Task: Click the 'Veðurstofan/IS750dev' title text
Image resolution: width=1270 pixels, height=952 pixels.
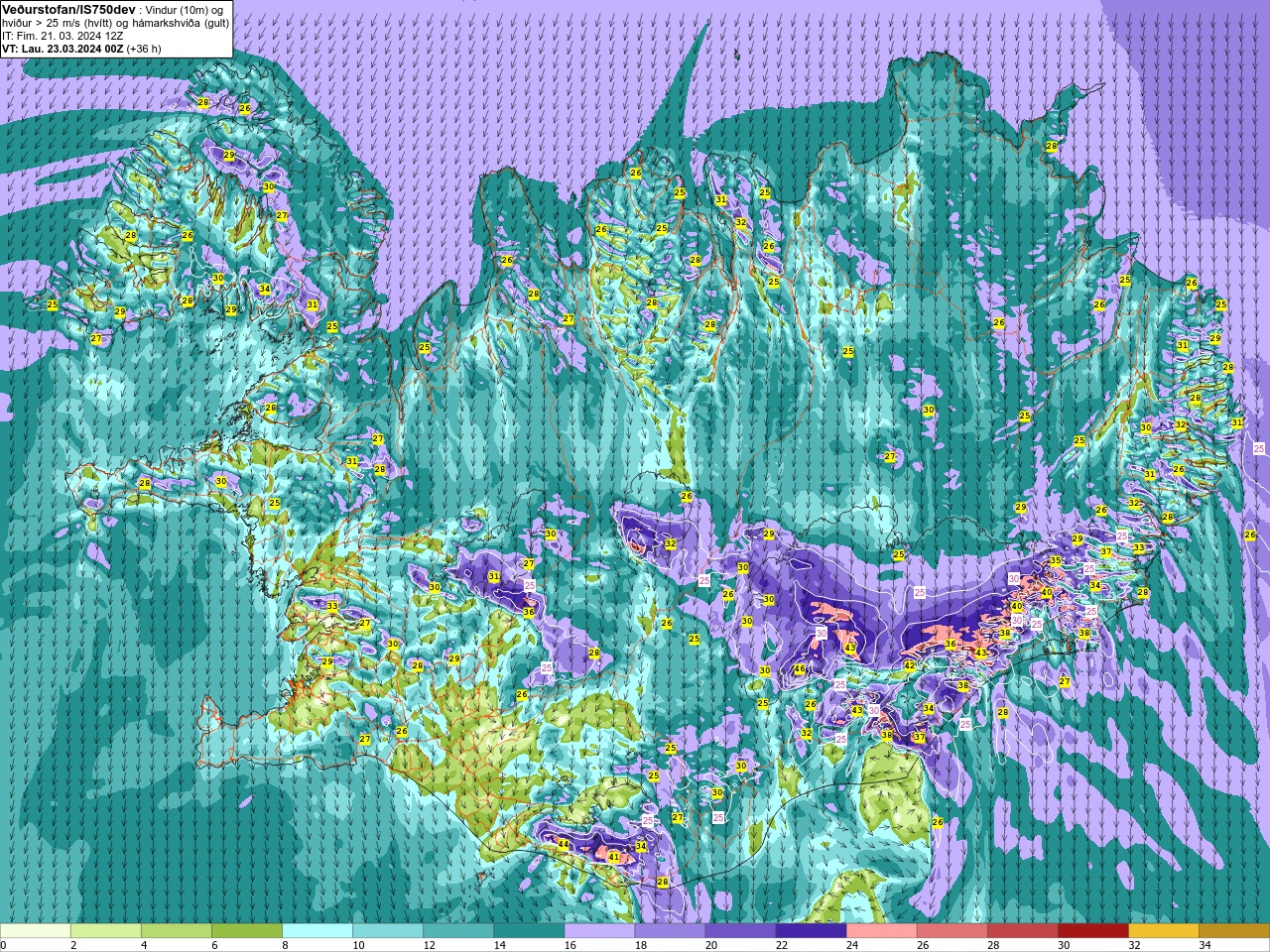Action: tap(68, 9)
